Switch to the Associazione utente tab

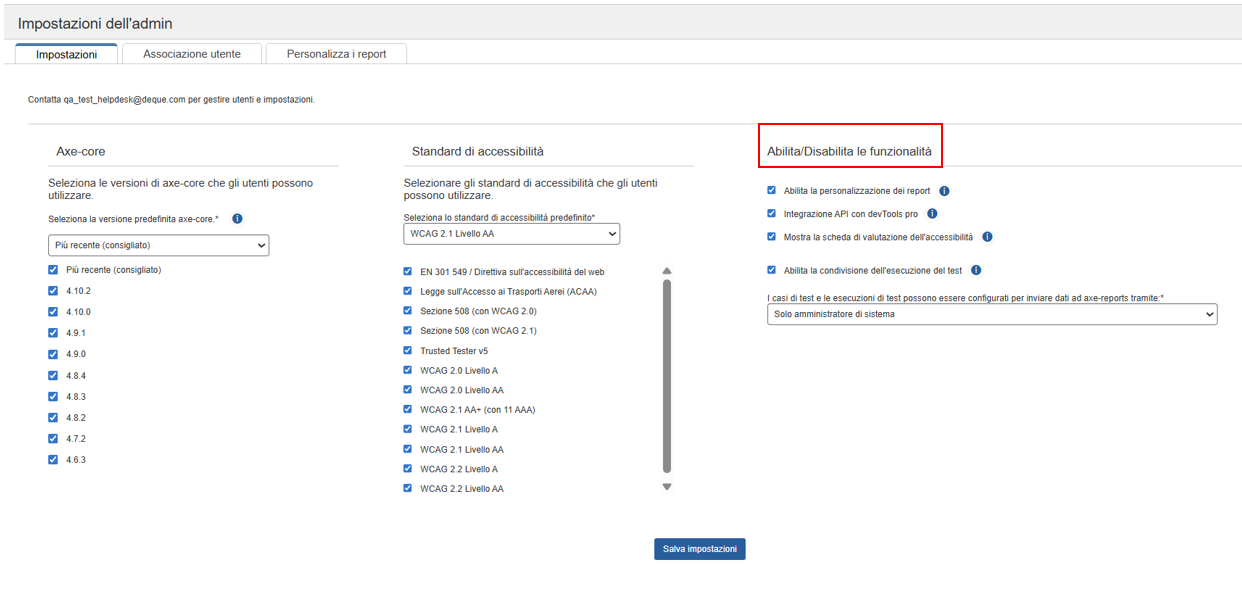191,54
